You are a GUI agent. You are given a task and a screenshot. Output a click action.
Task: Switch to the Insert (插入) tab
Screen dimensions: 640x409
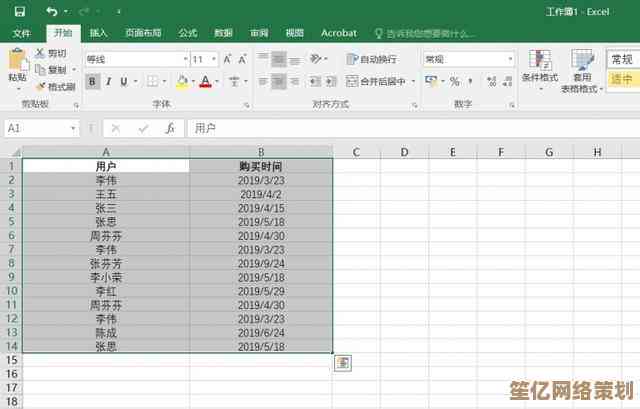98,33
